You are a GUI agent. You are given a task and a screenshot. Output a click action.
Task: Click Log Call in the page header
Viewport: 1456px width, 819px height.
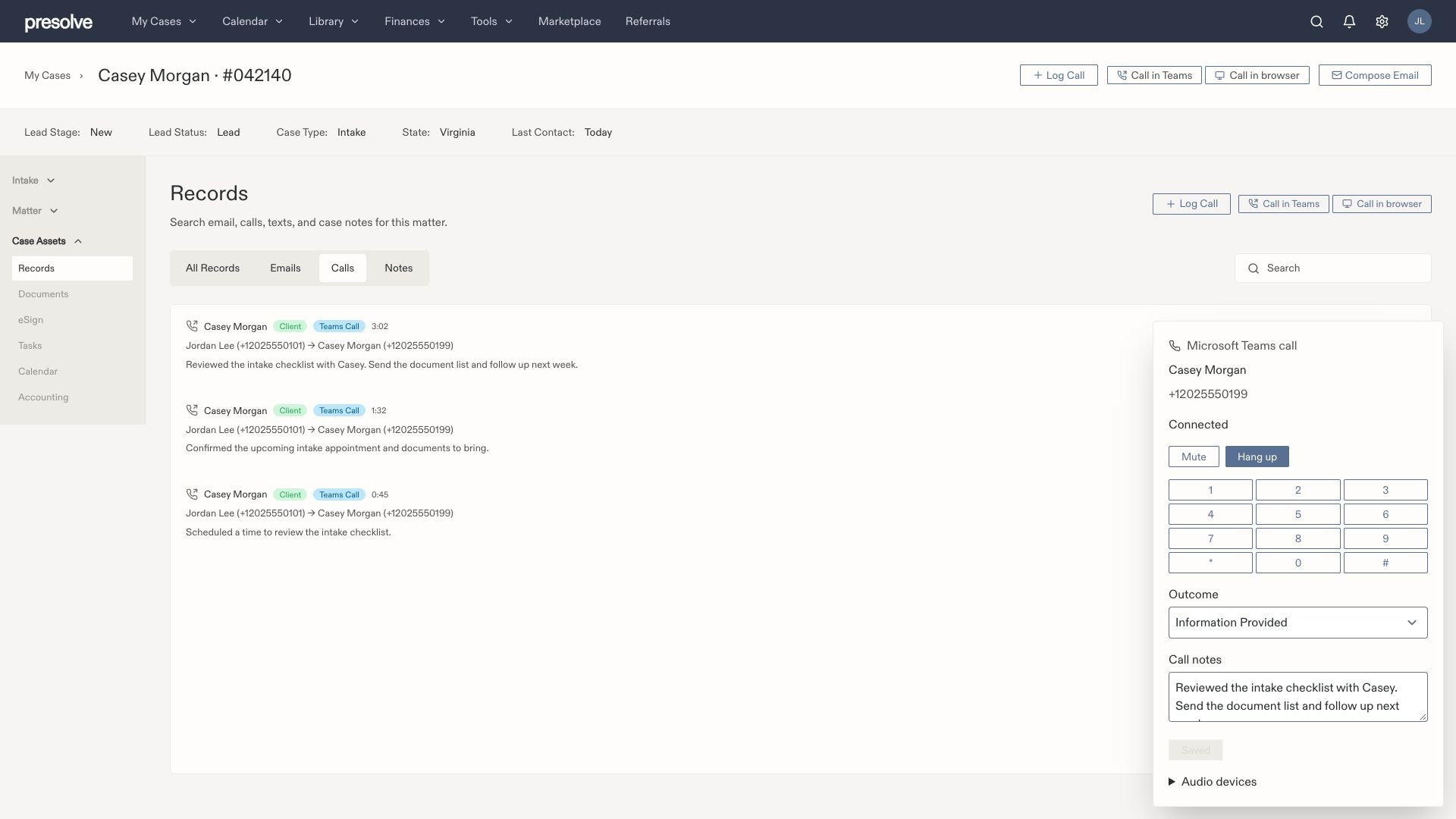click(x=1059, y=75)
